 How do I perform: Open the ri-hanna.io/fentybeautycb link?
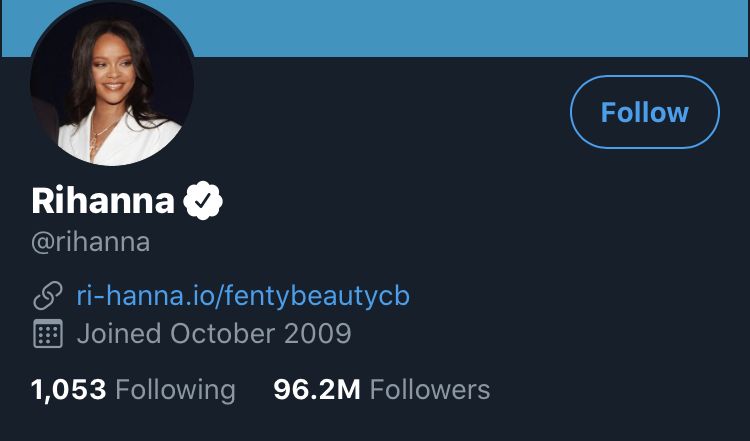coord(243,296)
